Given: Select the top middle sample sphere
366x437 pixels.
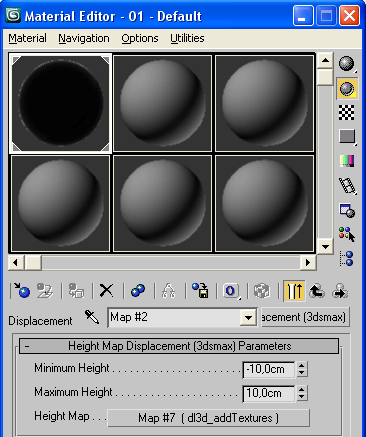Looking at the screenshot, I should pos(162,103).
